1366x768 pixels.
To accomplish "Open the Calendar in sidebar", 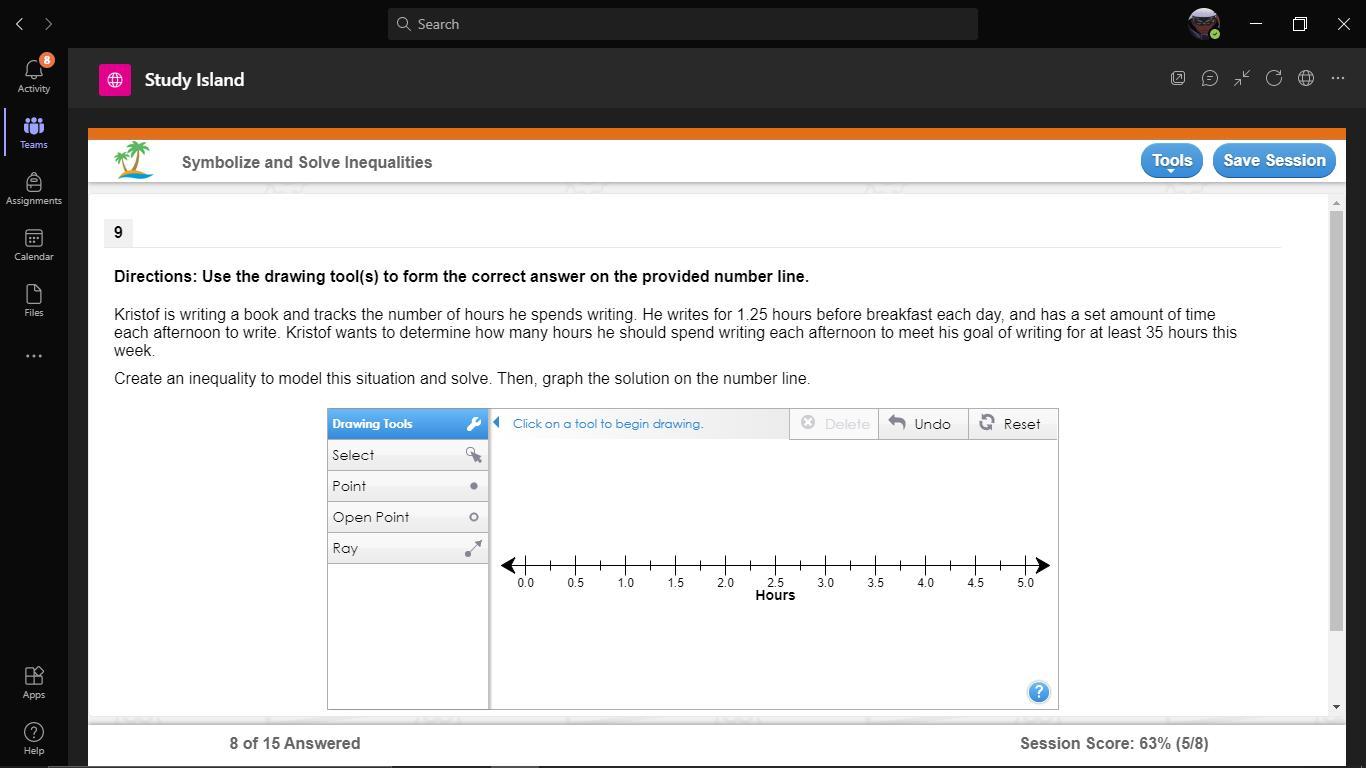I will coord(34,244).
